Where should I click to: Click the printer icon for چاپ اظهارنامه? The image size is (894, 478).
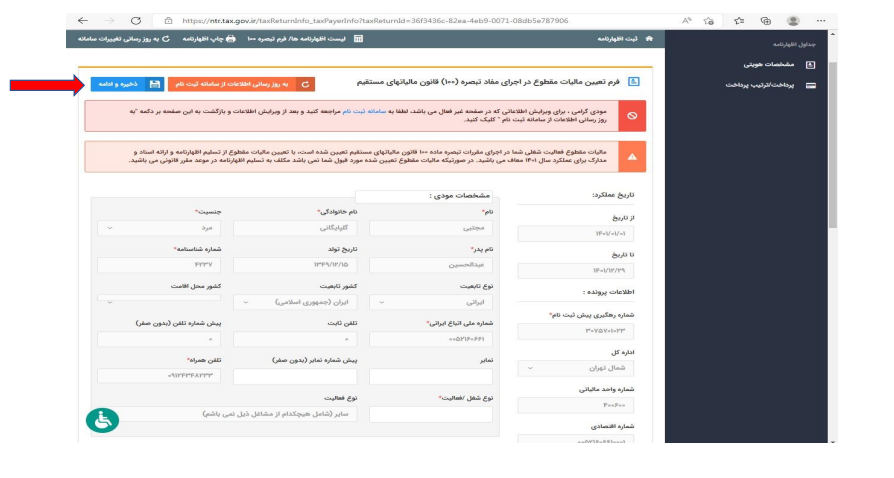tap(231, 39)
